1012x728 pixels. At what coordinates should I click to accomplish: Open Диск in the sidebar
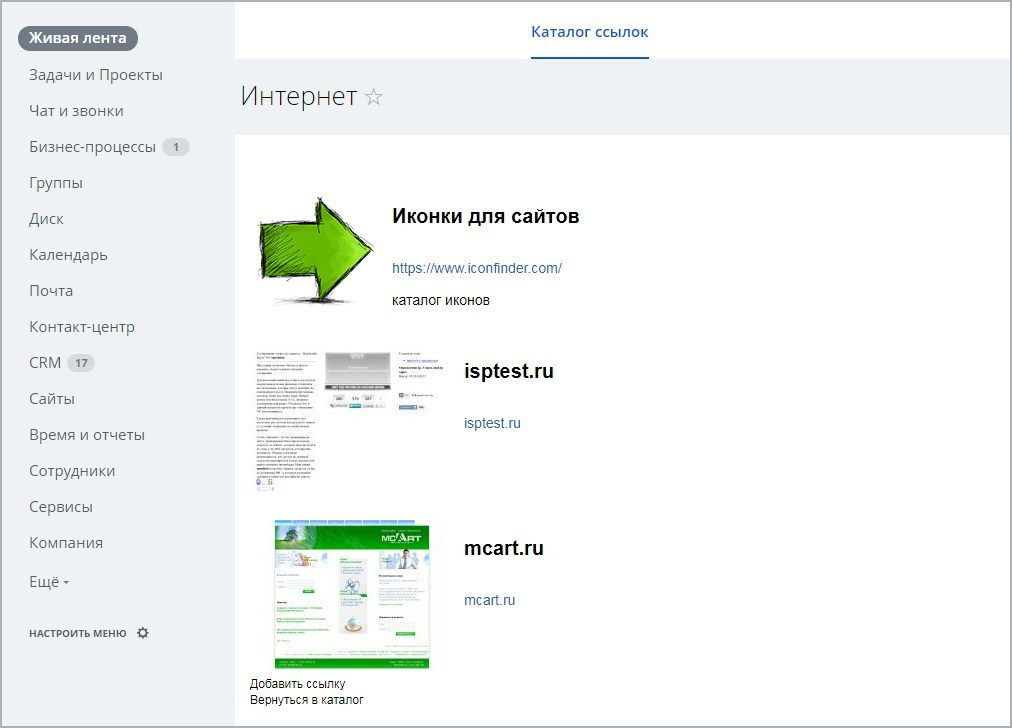[46, 219]
